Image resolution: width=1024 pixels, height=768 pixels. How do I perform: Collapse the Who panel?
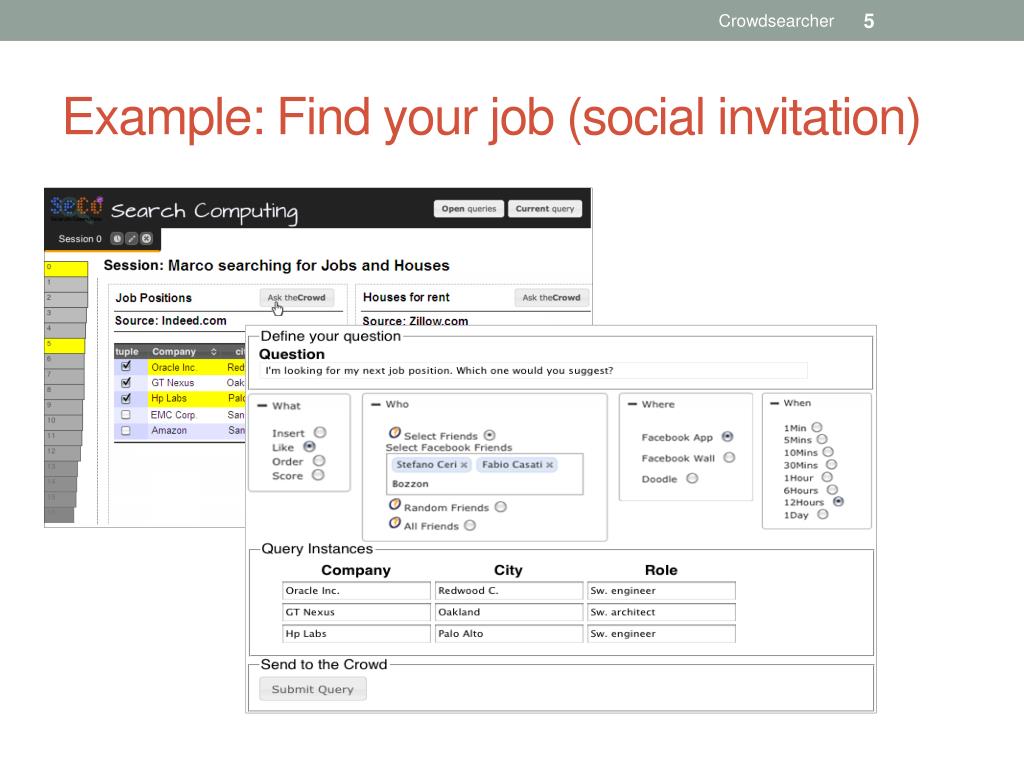[376, 404]
